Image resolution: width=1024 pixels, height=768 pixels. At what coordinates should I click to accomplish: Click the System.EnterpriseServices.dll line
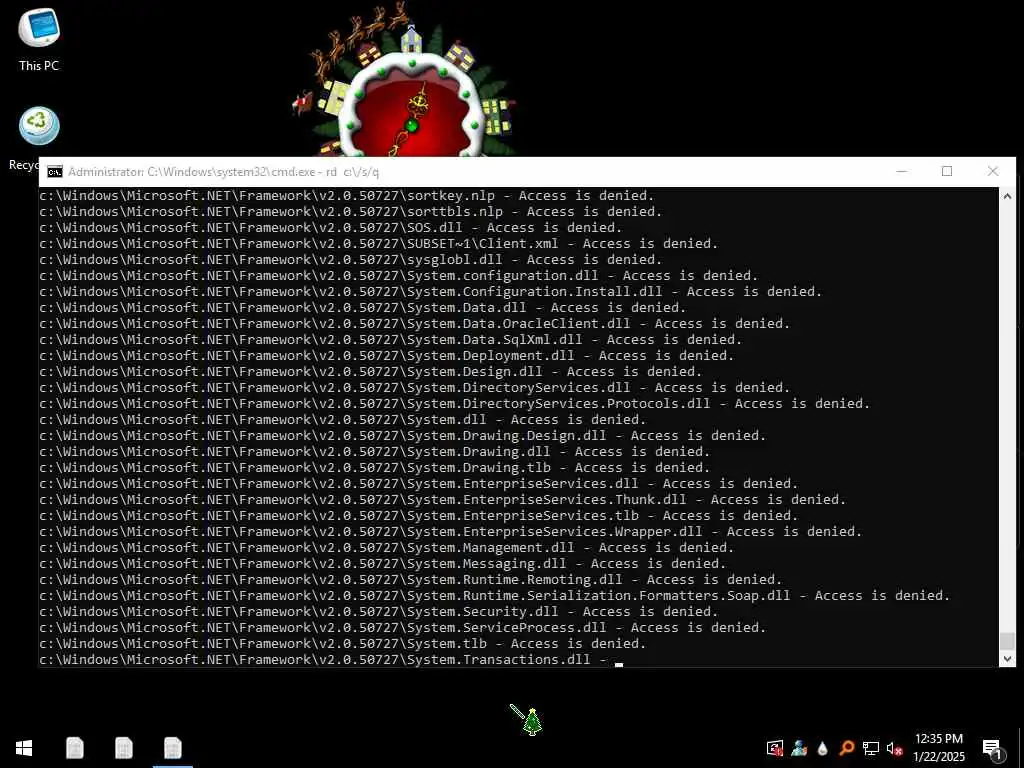419,484
